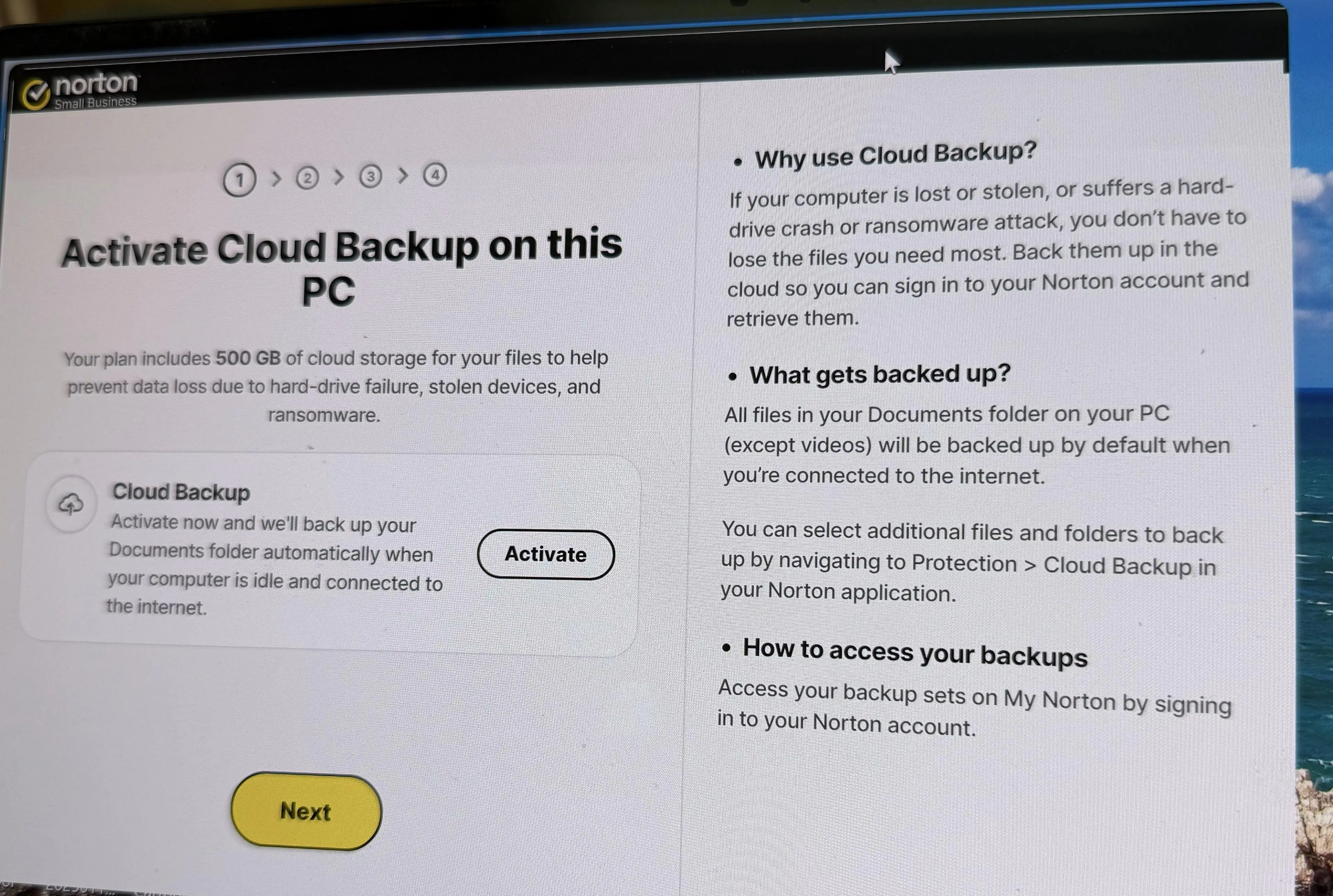This screenshot has width=1333, height=896.
Task: Select step 1 circle in progress indicator
Action: (x=240, y=180)
